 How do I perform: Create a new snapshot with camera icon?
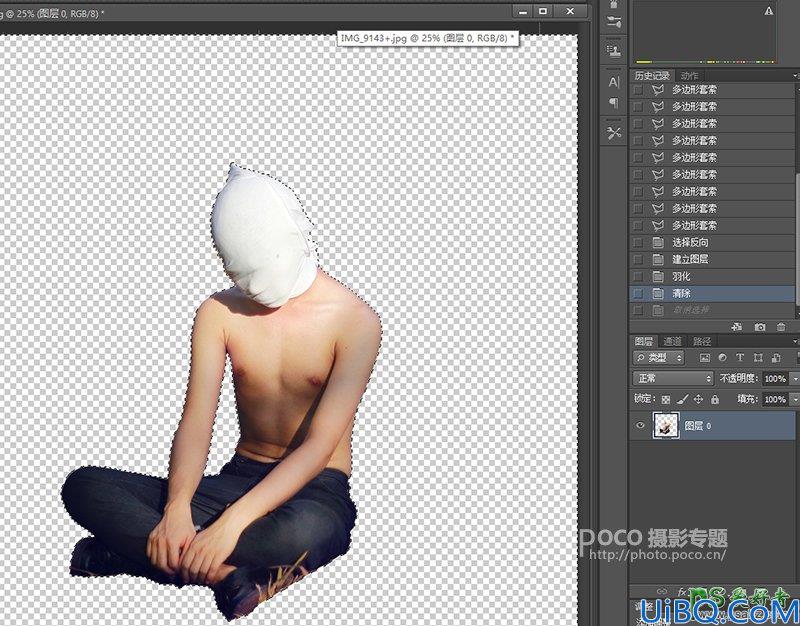click(760, 327)
